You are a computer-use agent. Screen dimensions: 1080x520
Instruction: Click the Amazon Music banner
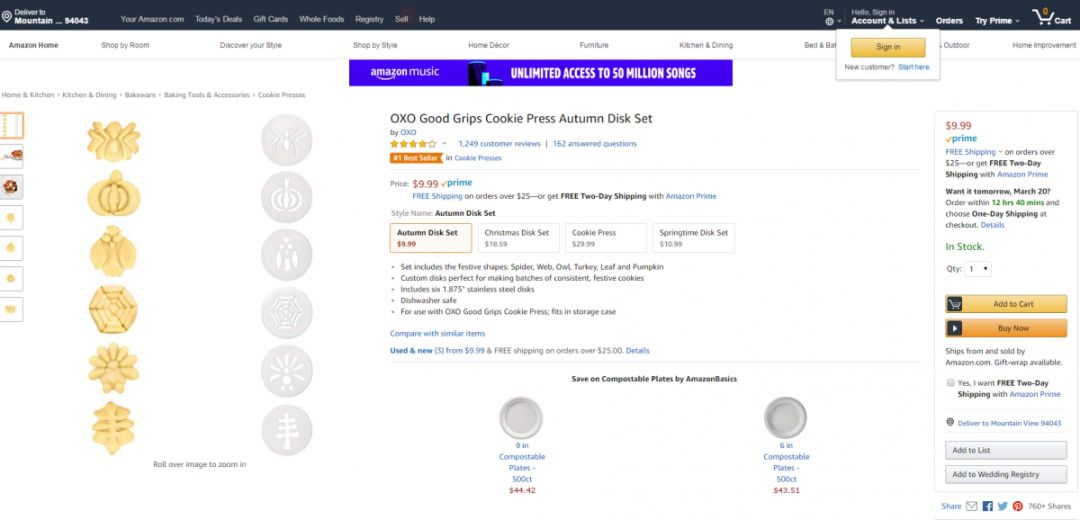(x=540, y=73)
